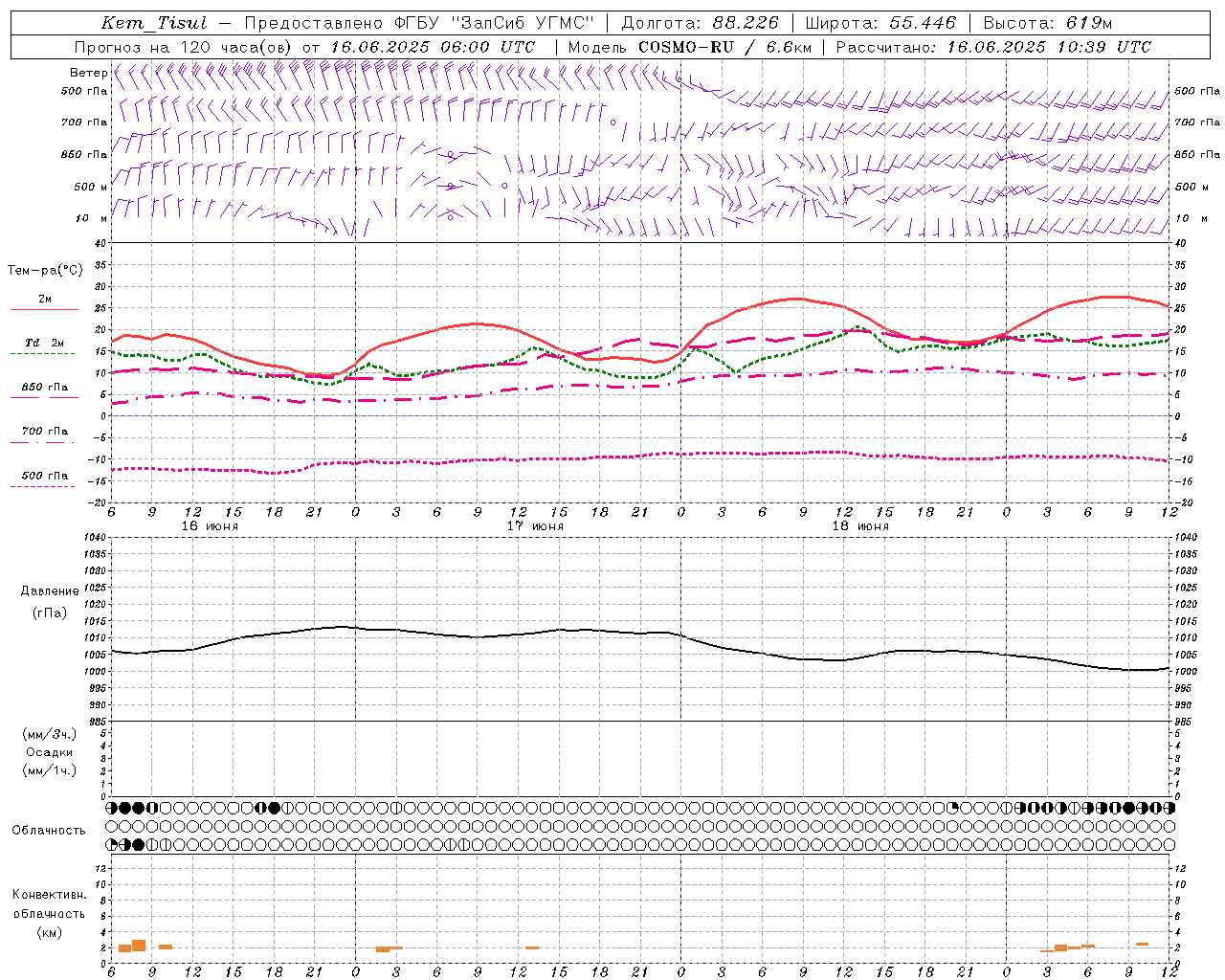Click the (гПа) unit label under Давление
The width and height of the screenshot is (1225, 980).
pyautogui.click(x=50, y=613)
